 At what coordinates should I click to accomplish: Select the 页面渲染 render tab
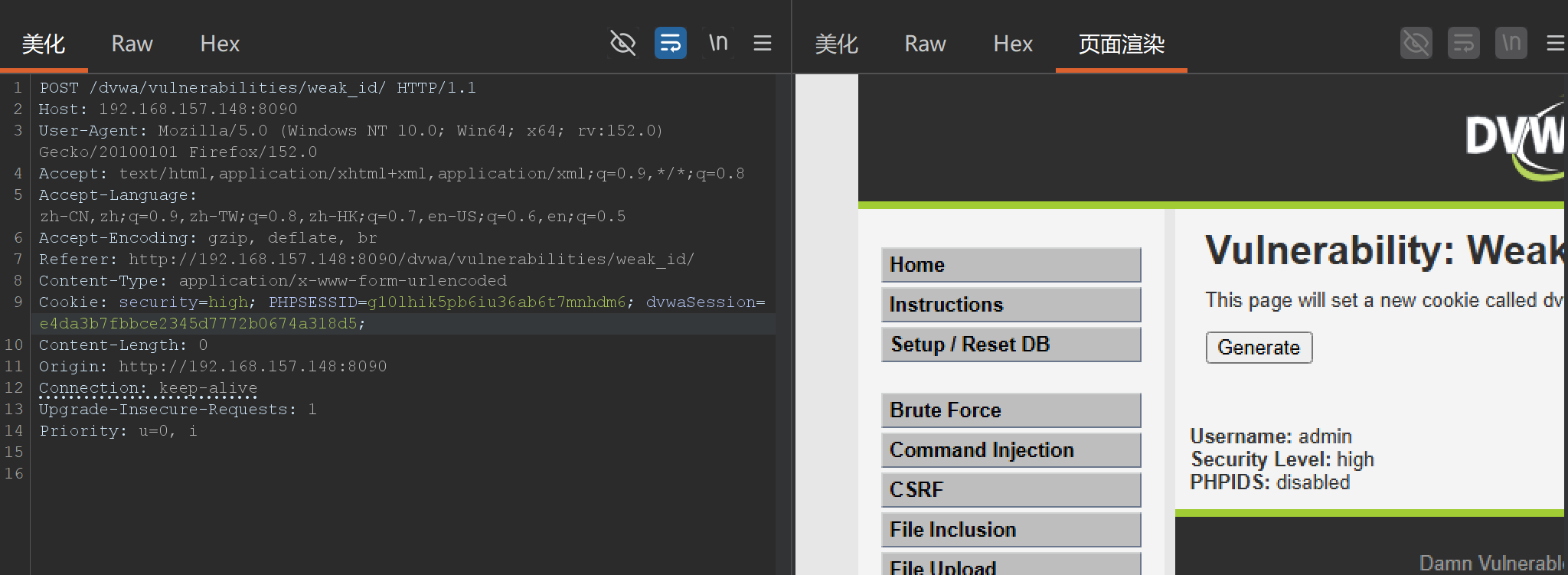[1122, 44]
